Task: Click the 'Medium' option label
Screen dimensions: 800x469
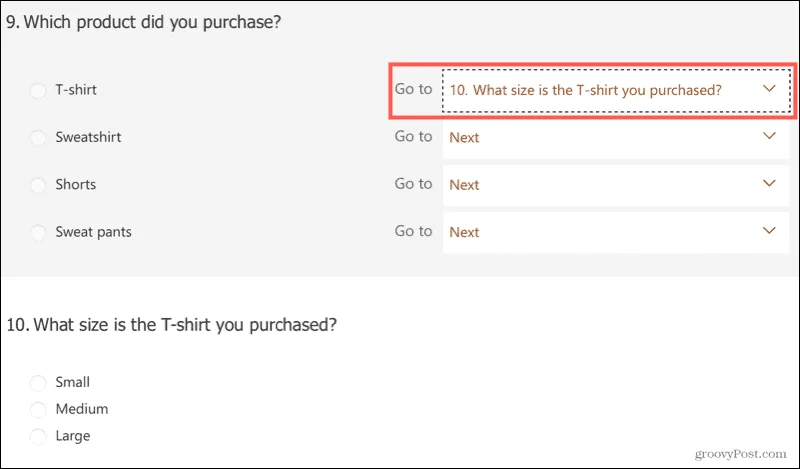Action: (82, 409)
